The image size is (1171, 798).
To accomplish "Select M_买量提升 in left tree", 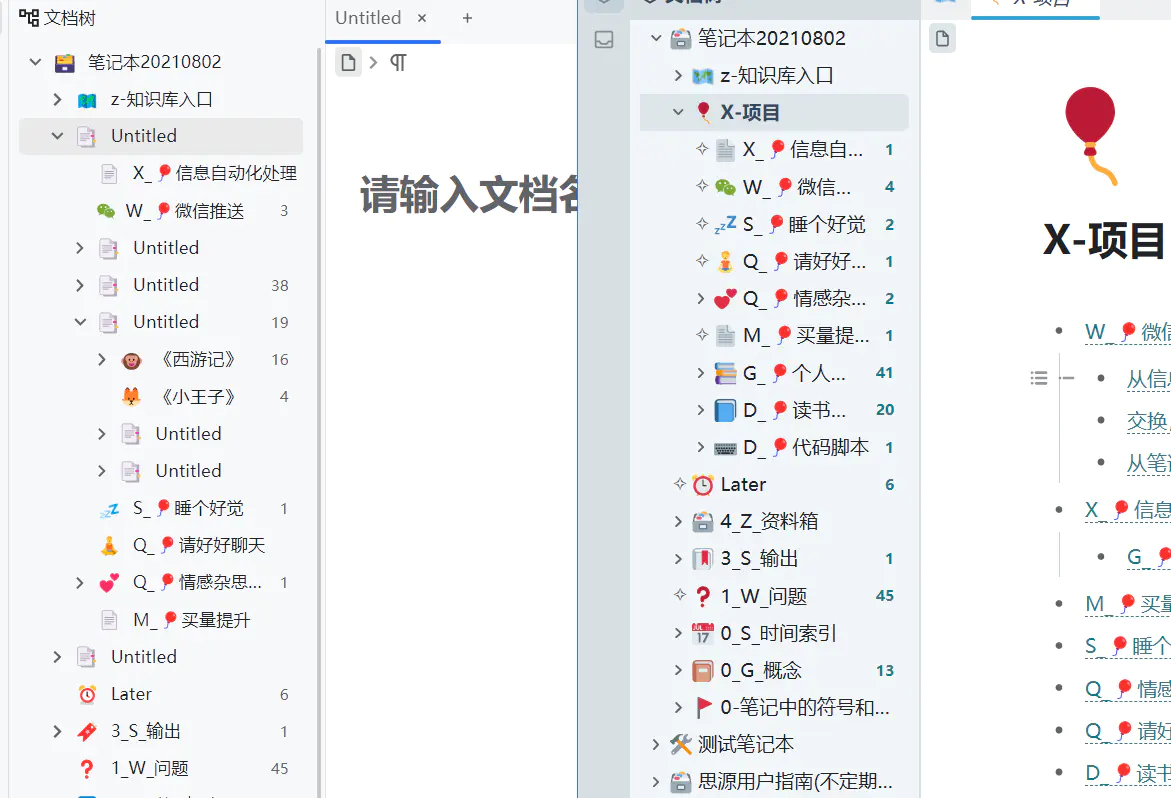I will tap(161, 620).
